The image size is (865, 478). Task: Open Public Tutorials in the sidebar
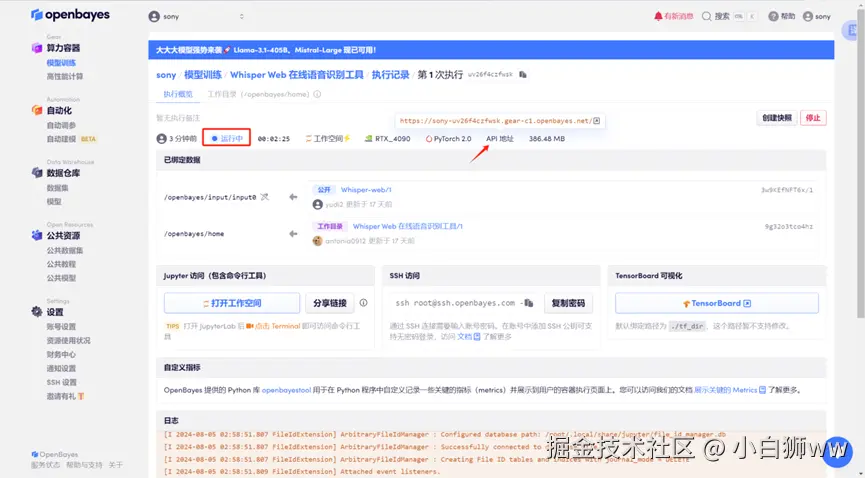pos(61,264)
